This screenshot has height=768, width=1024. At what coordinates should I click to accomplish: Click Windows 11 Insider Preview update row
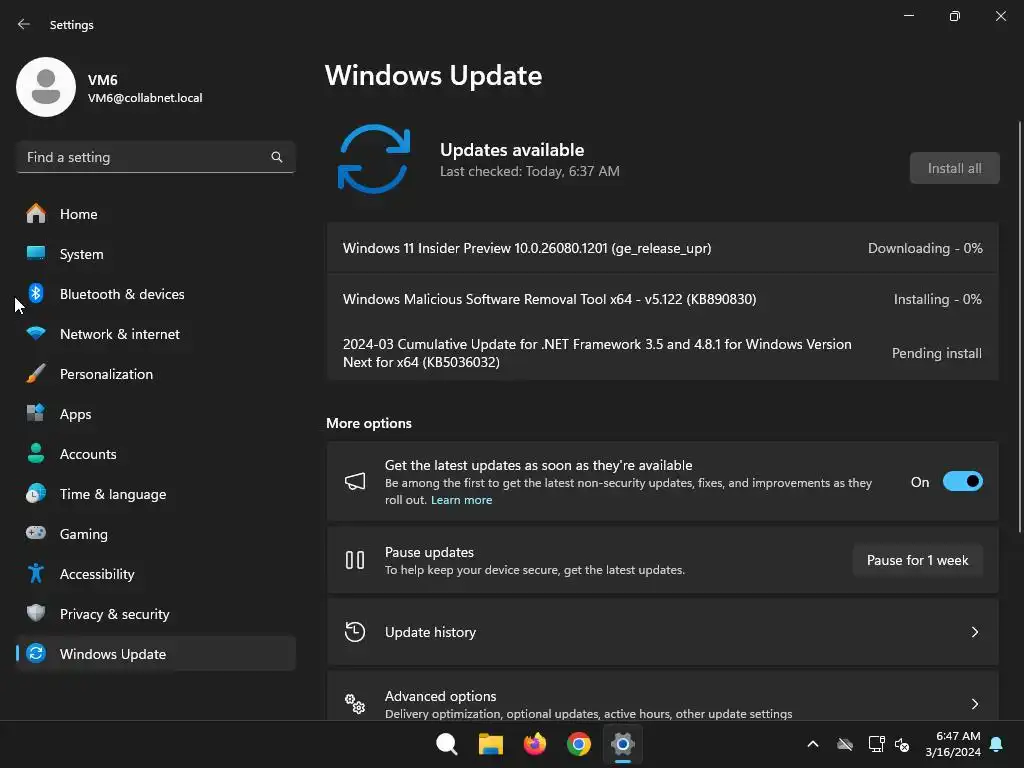coord(662,248)
